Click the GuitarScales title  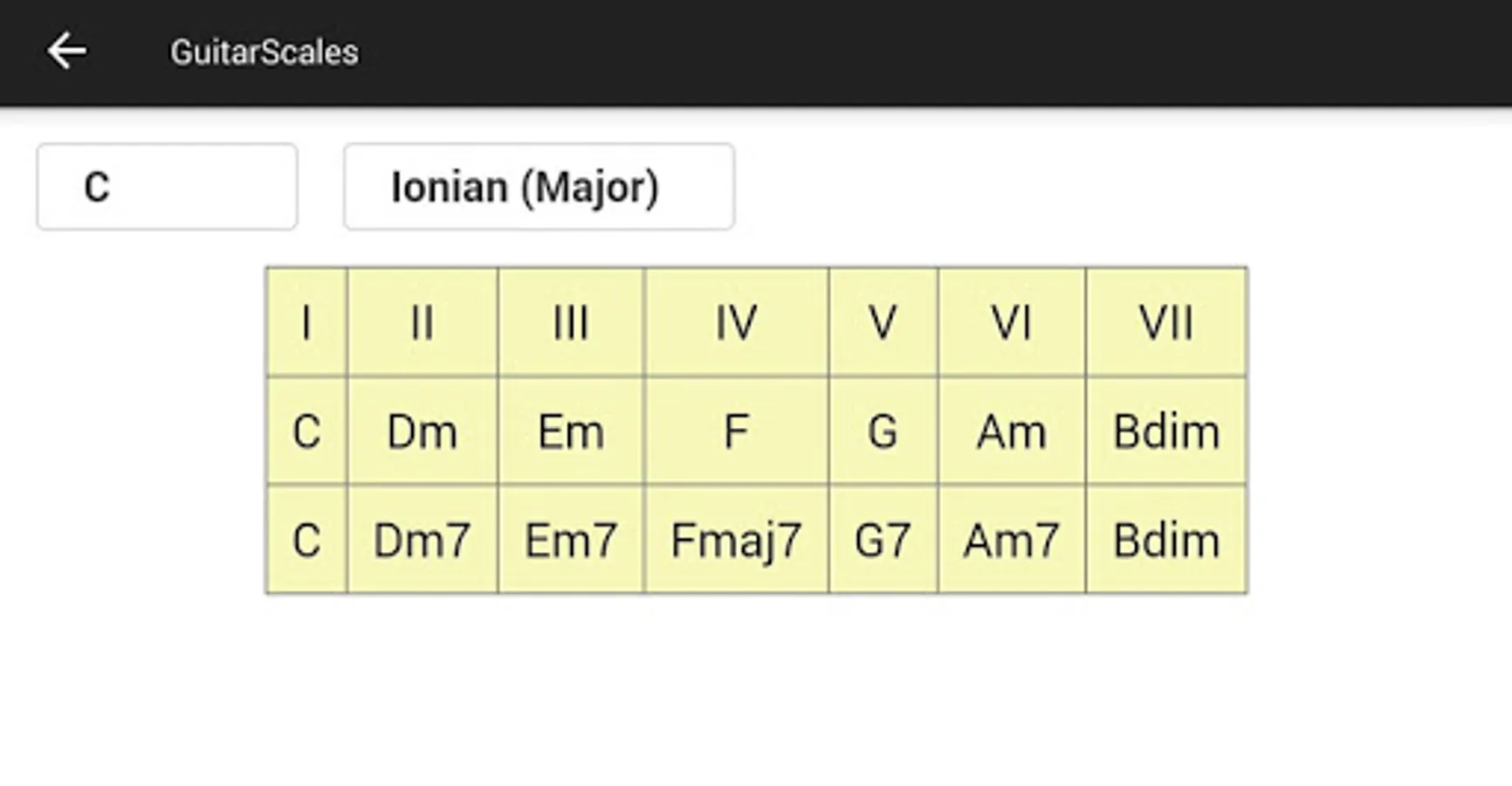click(x=264, y=52)
